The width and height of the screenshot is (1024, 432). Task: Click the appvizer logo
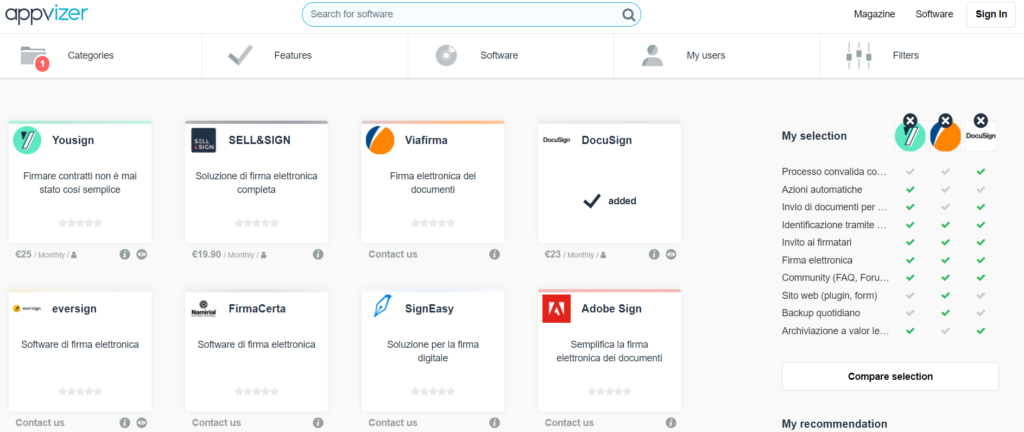46,13
